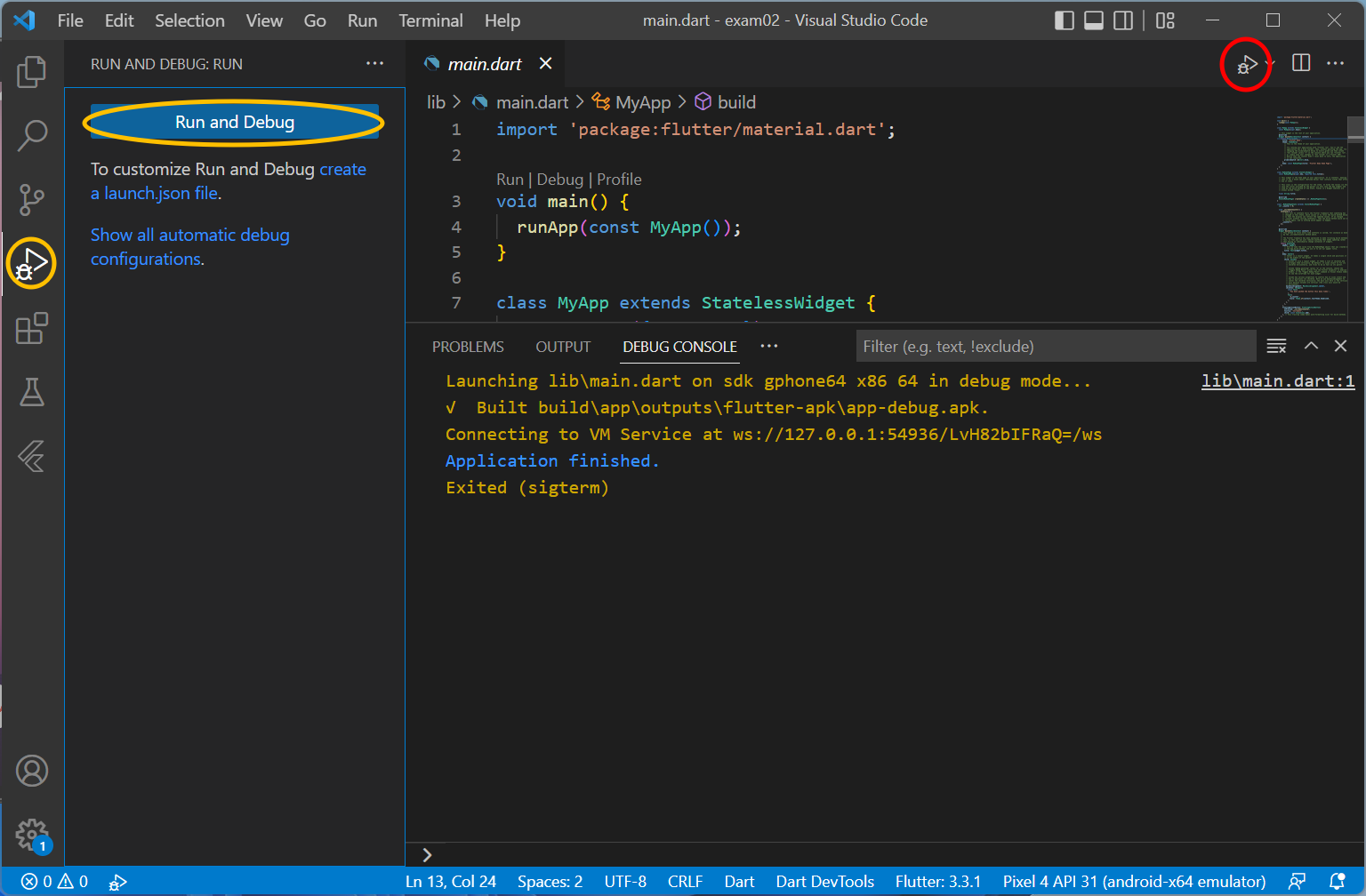
Task: Switch to the OUTPUT tab
Action: click(x=563, y=347)
